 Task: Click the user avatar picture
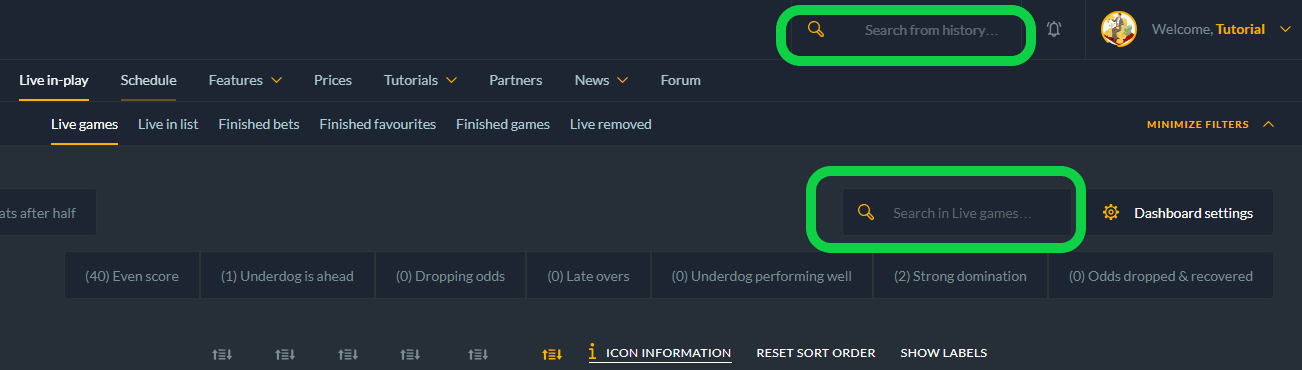pos(1119,30)
